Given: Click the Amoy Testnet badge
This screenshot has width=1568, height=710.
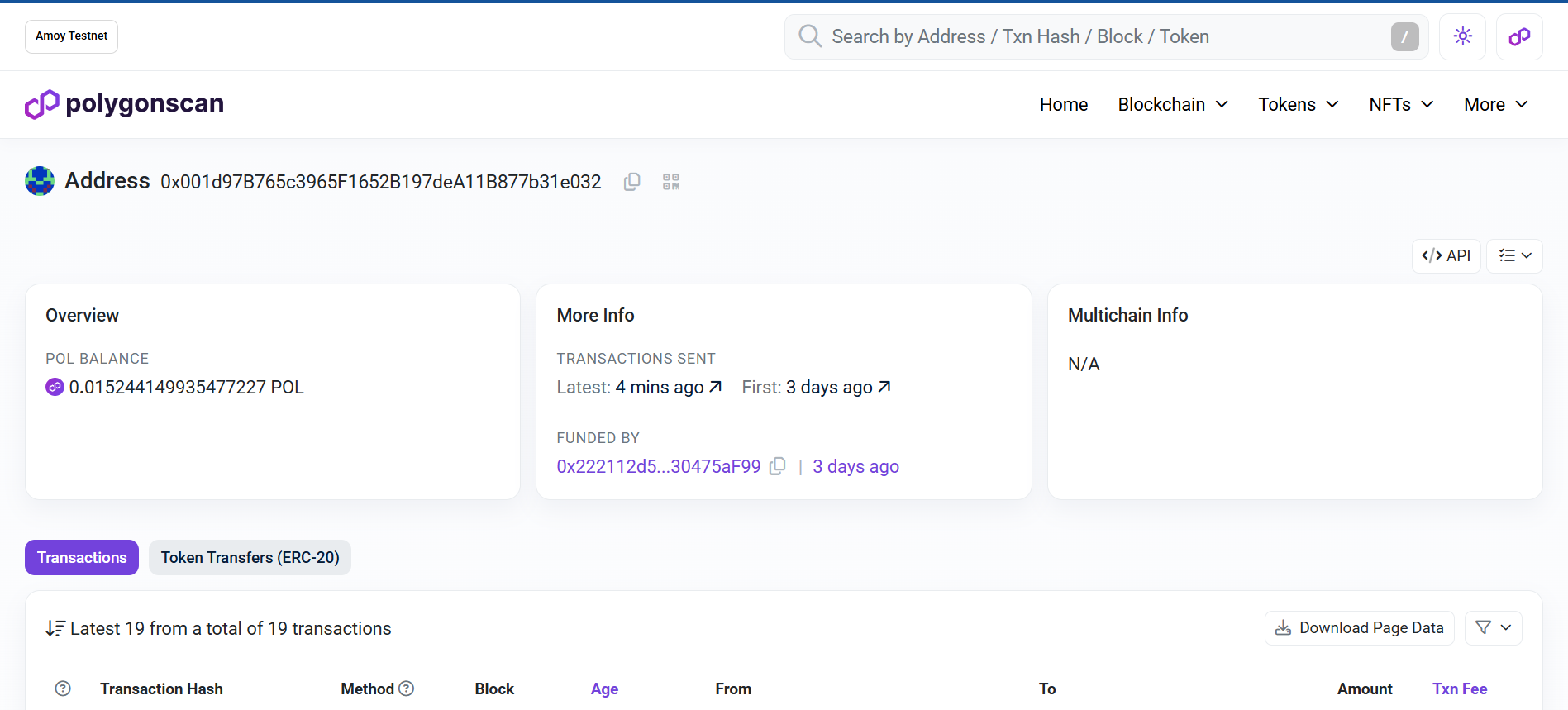Looking at the screenshot, I should click(x=71, y=36).
